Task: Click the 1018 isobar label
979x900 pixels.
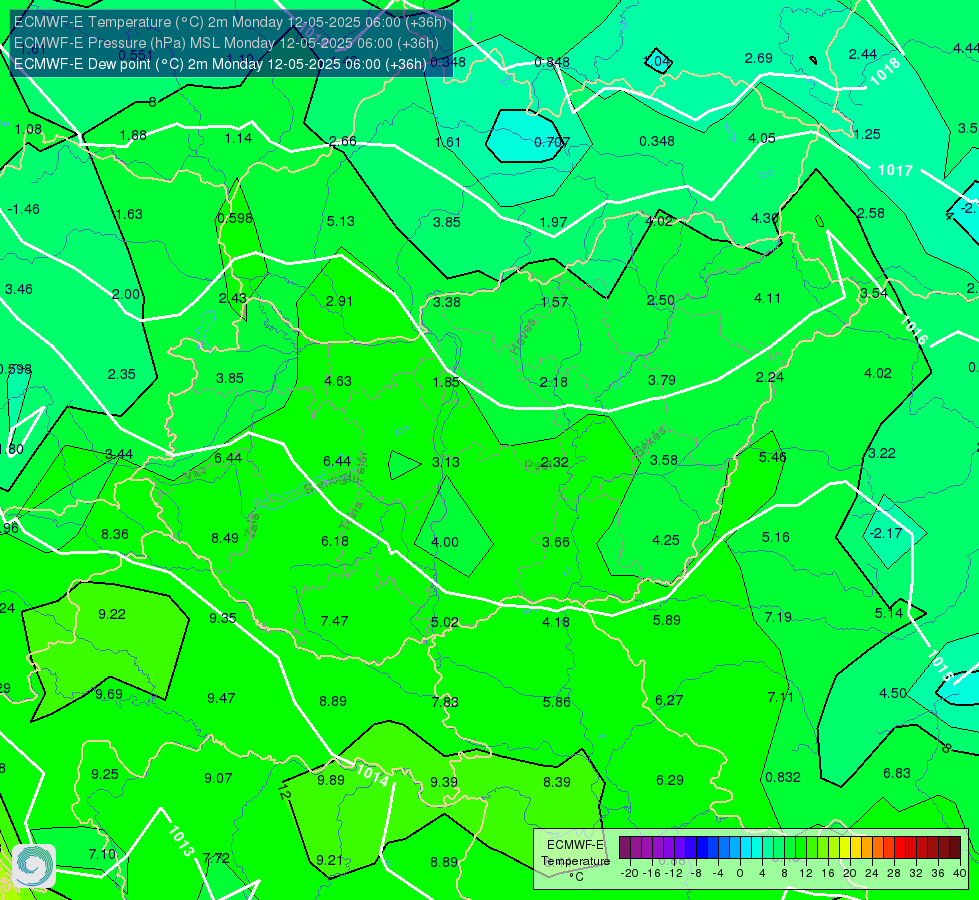Action: (x=885, y=72)
